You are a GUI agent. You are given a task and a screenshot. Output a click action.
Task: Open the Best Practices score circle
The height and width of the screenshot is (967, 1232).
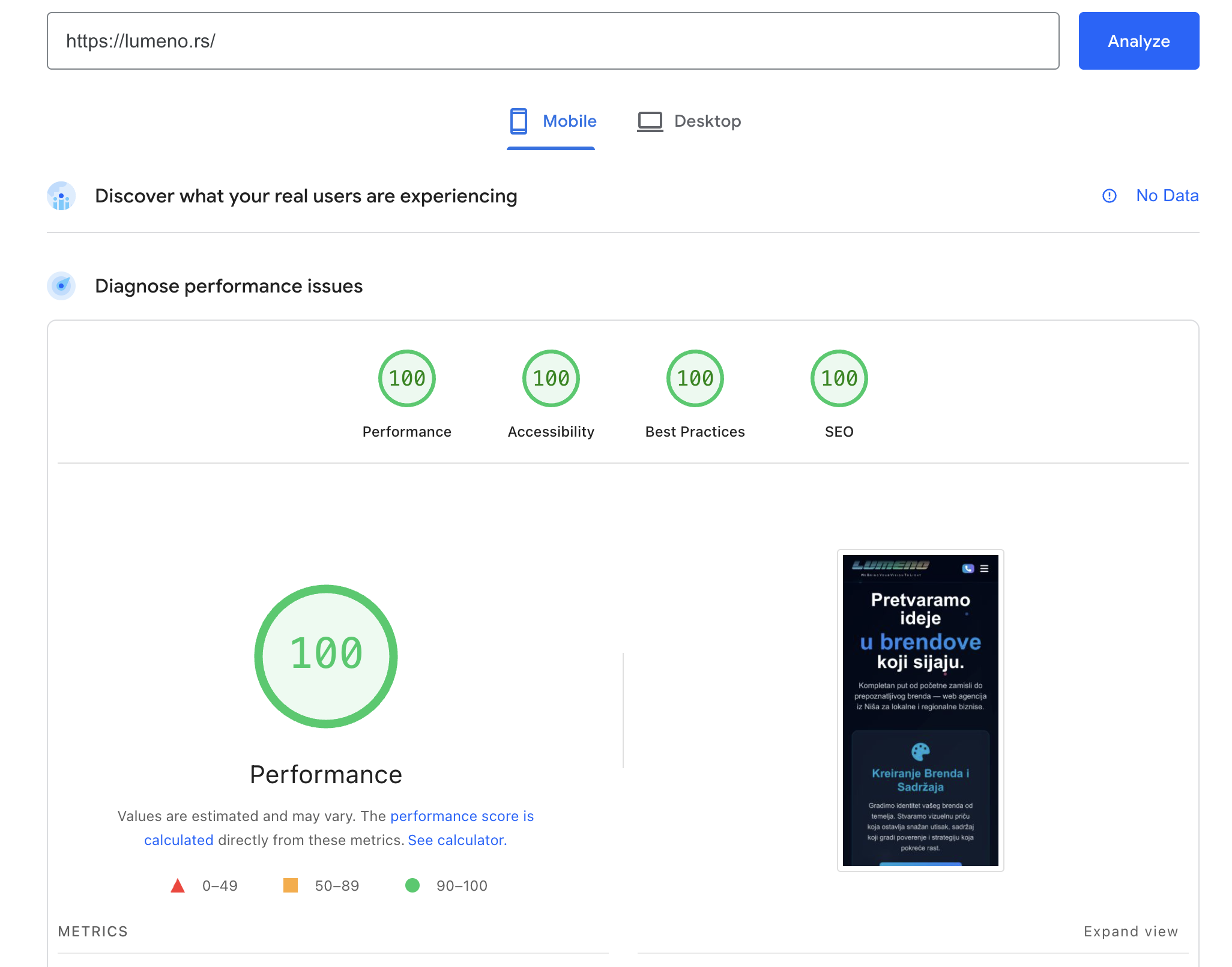(x=695, y=378)
